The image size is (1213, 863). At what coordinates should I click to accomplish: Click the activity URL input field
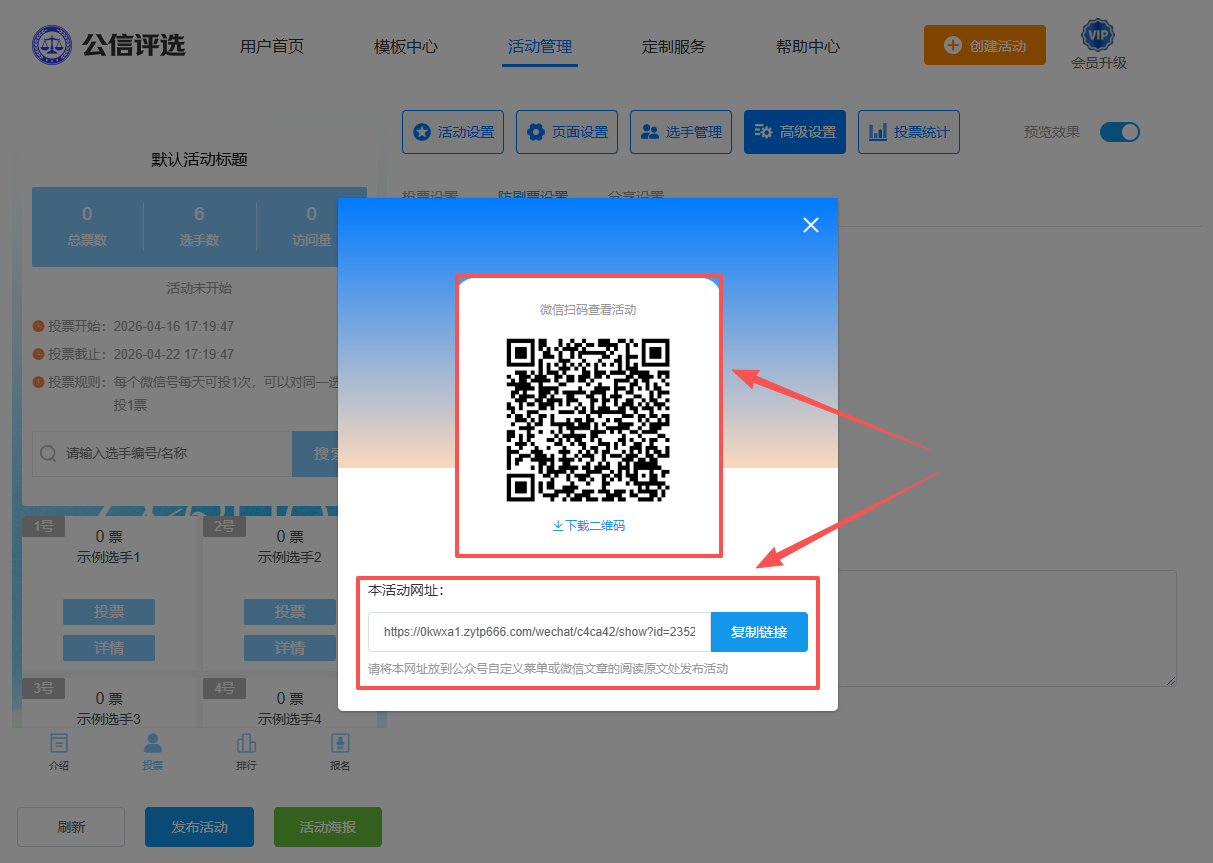click(540, 632)
